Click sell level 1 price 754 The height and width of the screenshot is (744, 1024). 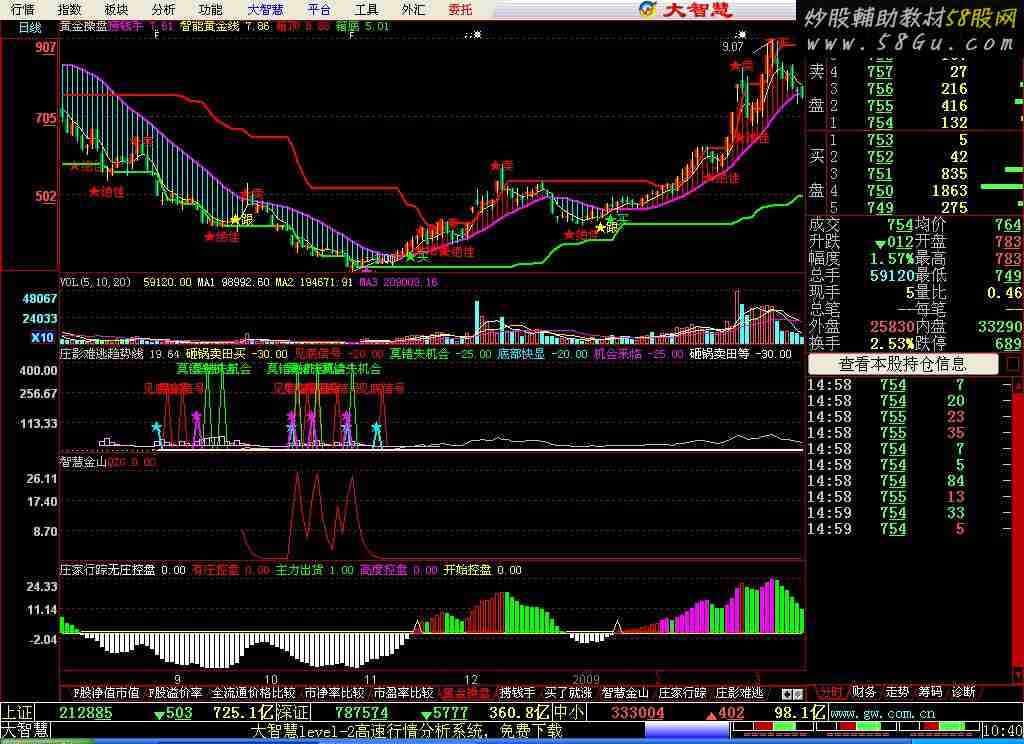pos(880,122)
